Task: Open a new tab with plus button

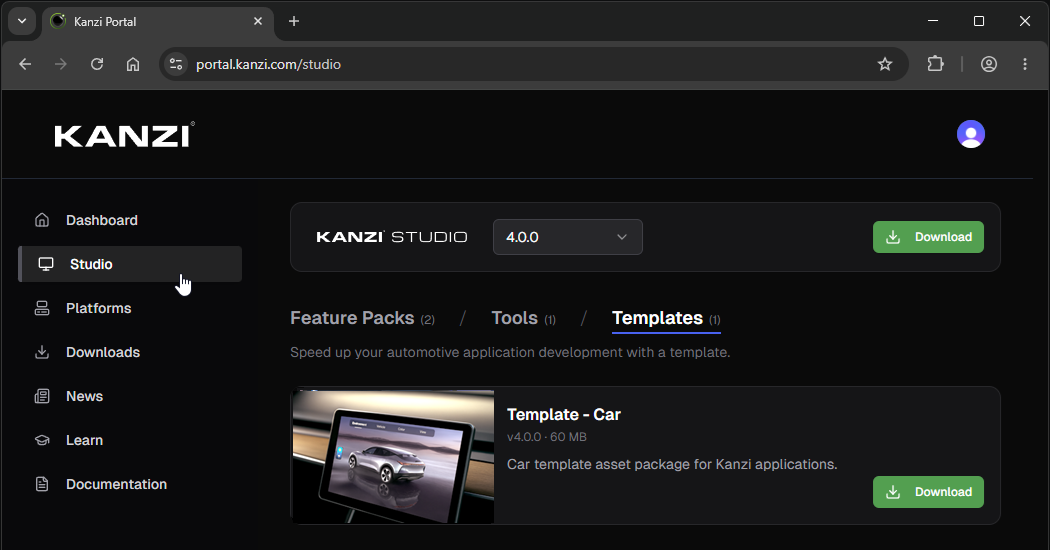Action: (293, 21)
